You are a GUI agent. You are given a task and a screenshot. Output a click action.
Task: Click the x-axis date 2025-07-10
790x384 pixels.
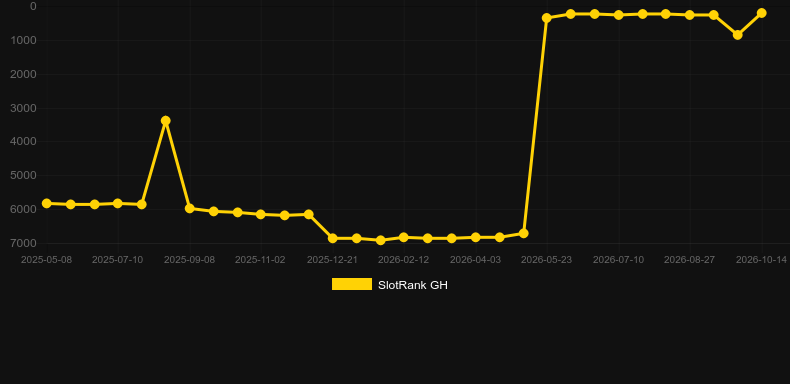click(x=117, y=260)
